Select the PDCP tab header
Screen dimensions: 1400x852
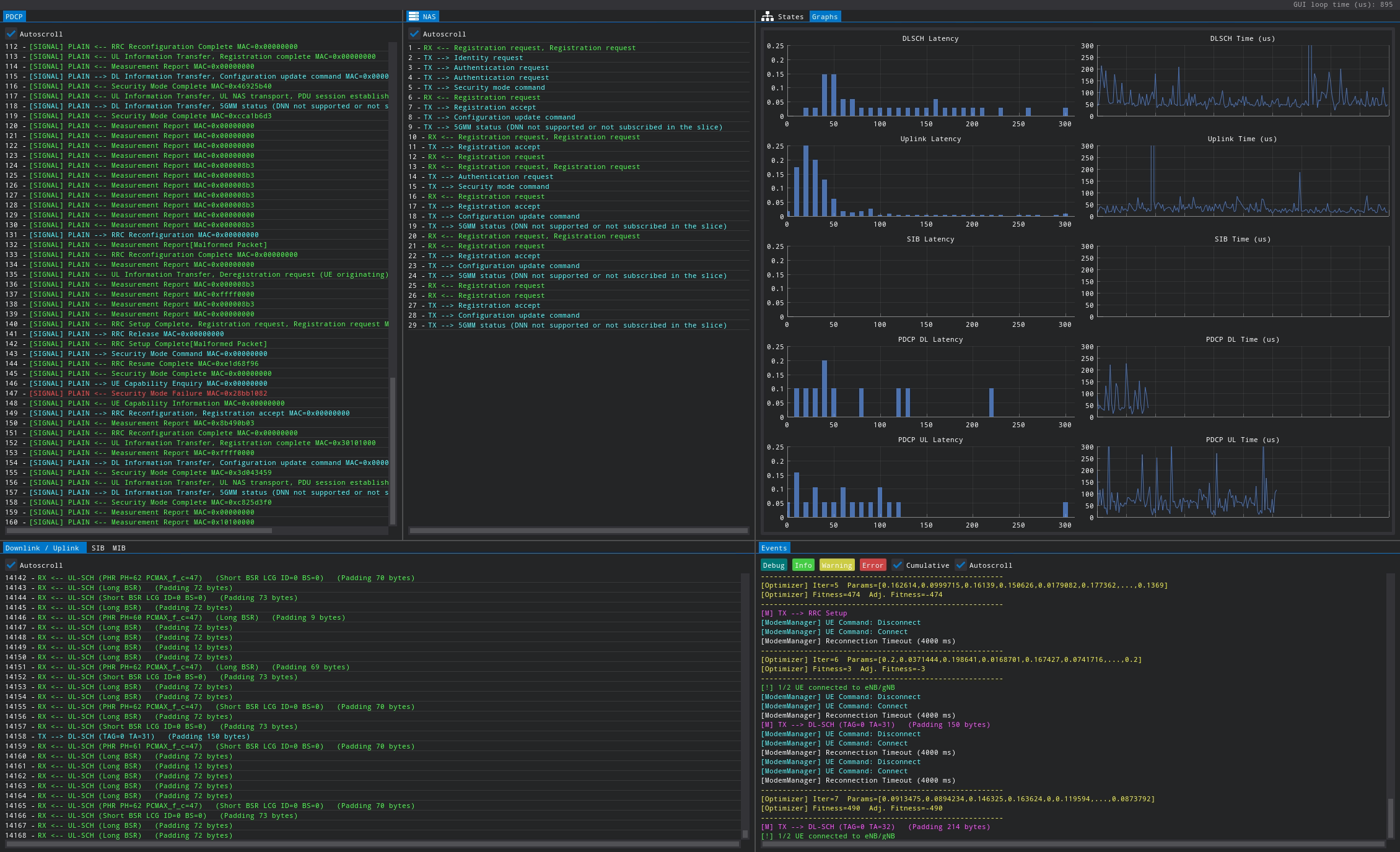coord(14,17)
